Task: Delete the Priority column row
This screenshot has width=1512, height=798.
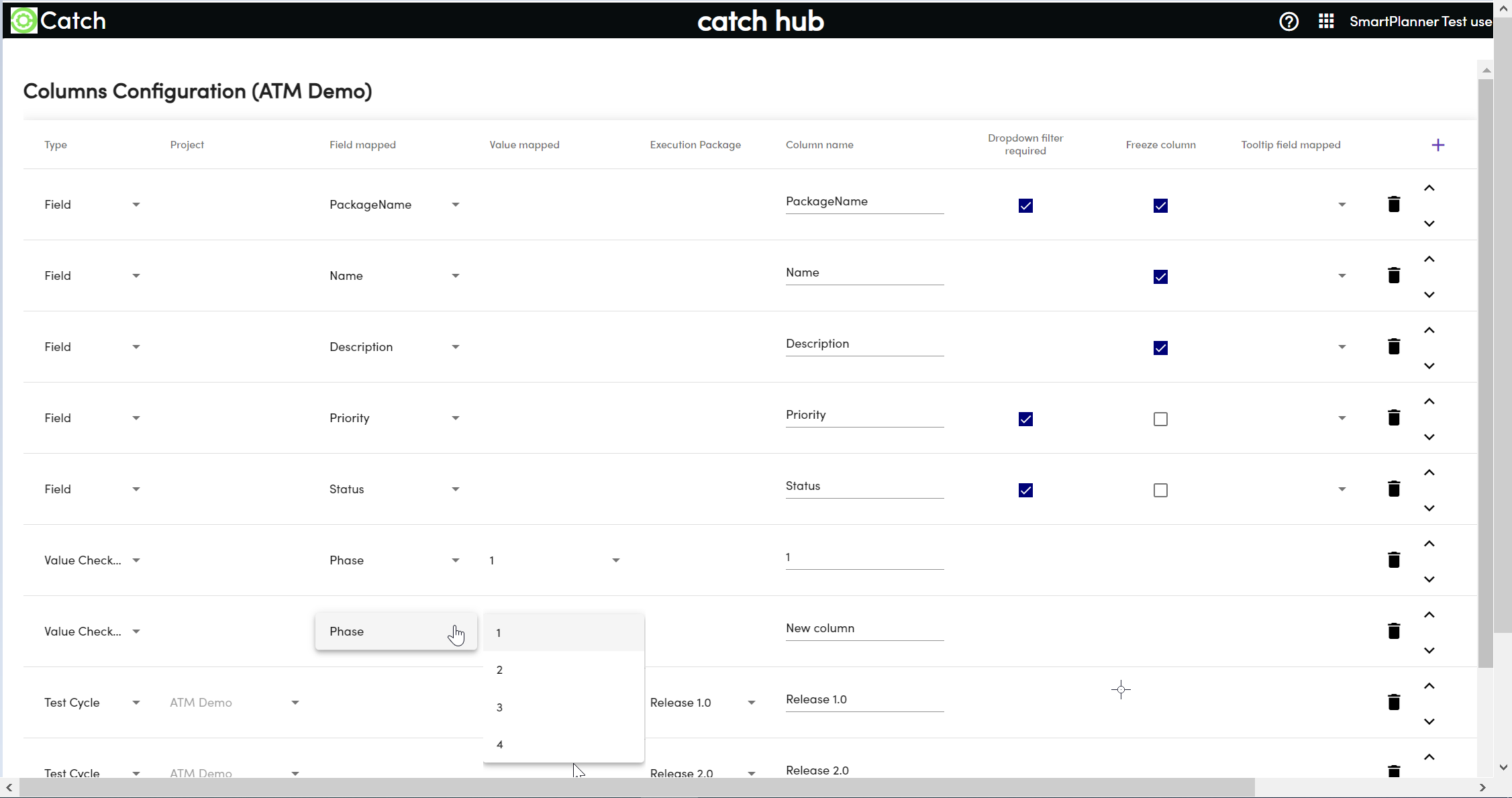Action: pyautogui.click(x=1394, y=417)
